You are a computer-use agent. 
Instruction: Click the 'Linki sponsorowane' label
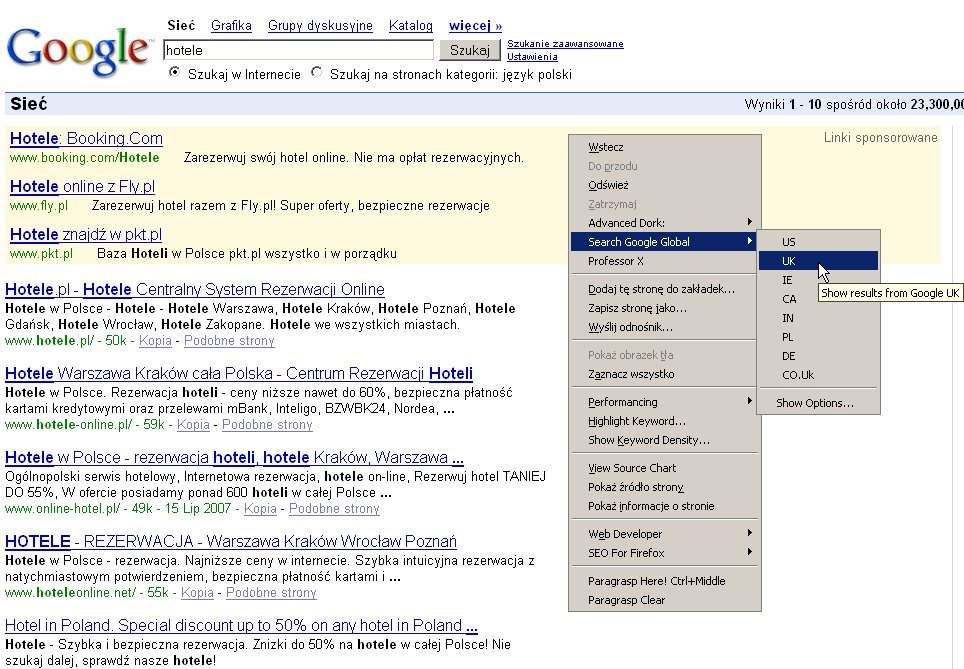880,138
